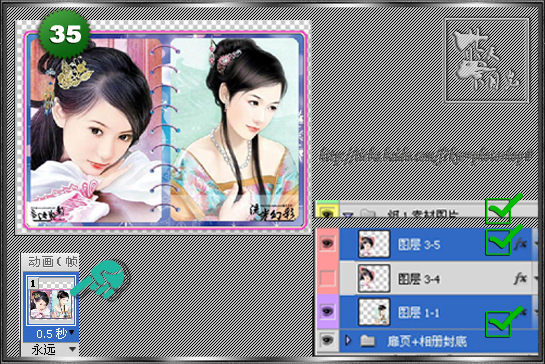Click the folder icon of 组1 素材图片
Viewport: 545px width, 364px height.
(x=368, y=213)
